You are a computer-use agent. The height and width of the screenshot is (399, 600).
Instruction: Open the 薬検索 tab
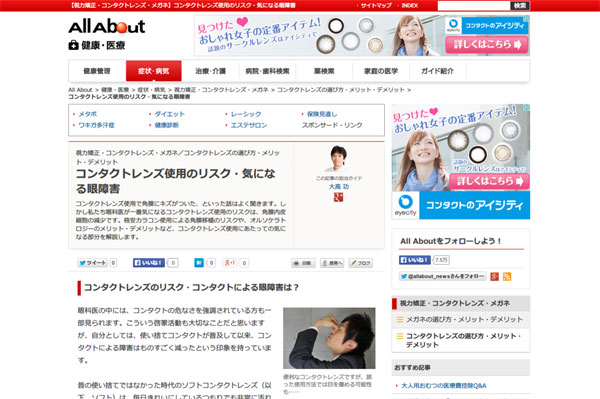324,71
